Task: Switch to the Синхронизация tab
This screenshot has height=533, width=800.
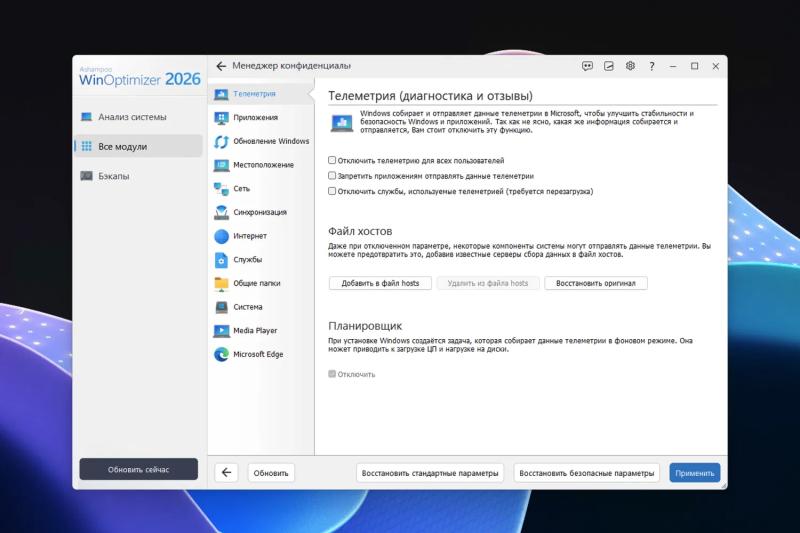Action: point(261,213)
